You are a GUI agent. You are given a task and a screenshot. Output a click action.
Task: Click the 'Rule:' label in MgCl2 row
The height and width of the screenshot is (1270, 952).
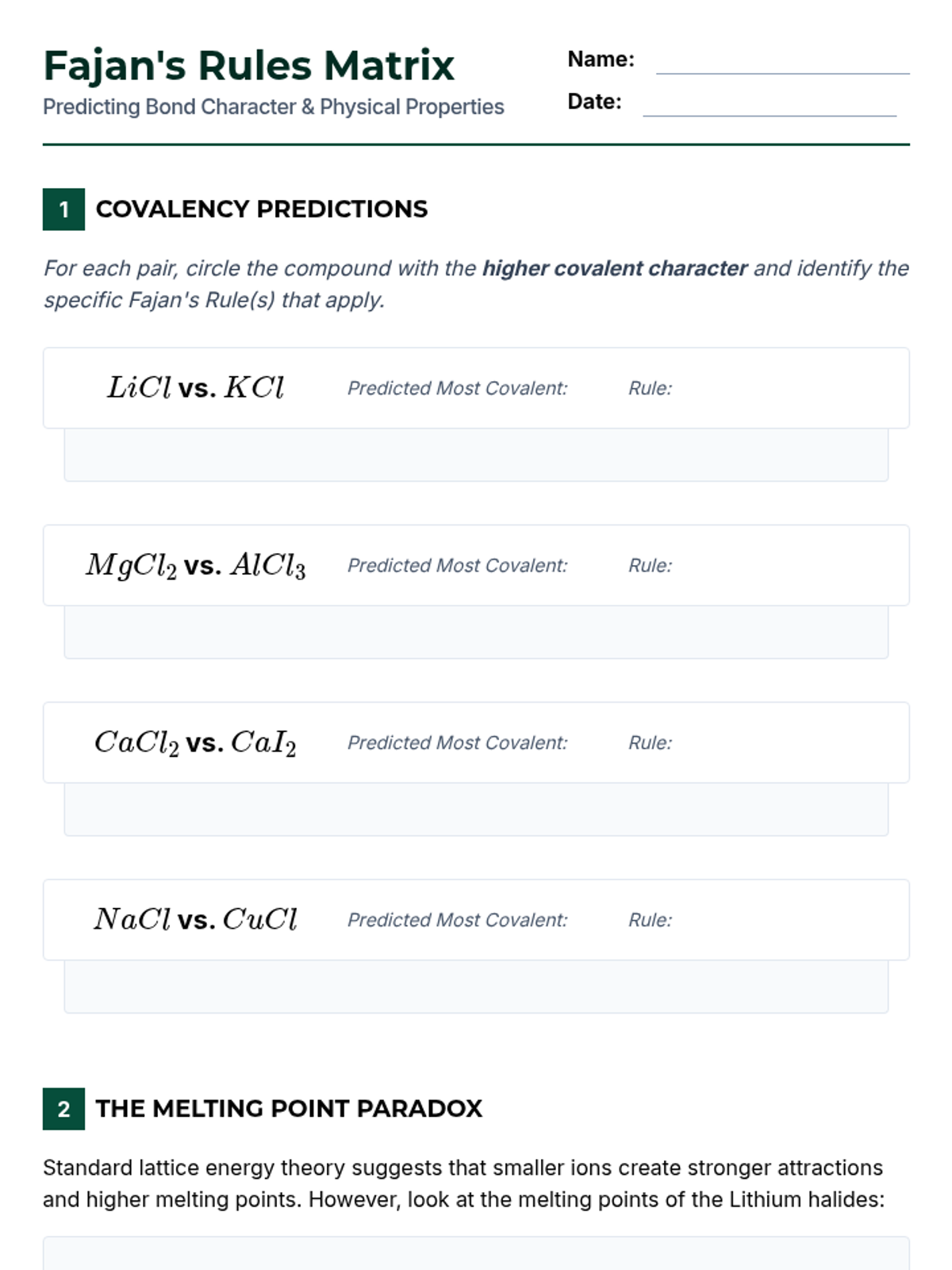pyautogui.click(x=650, y=566)
